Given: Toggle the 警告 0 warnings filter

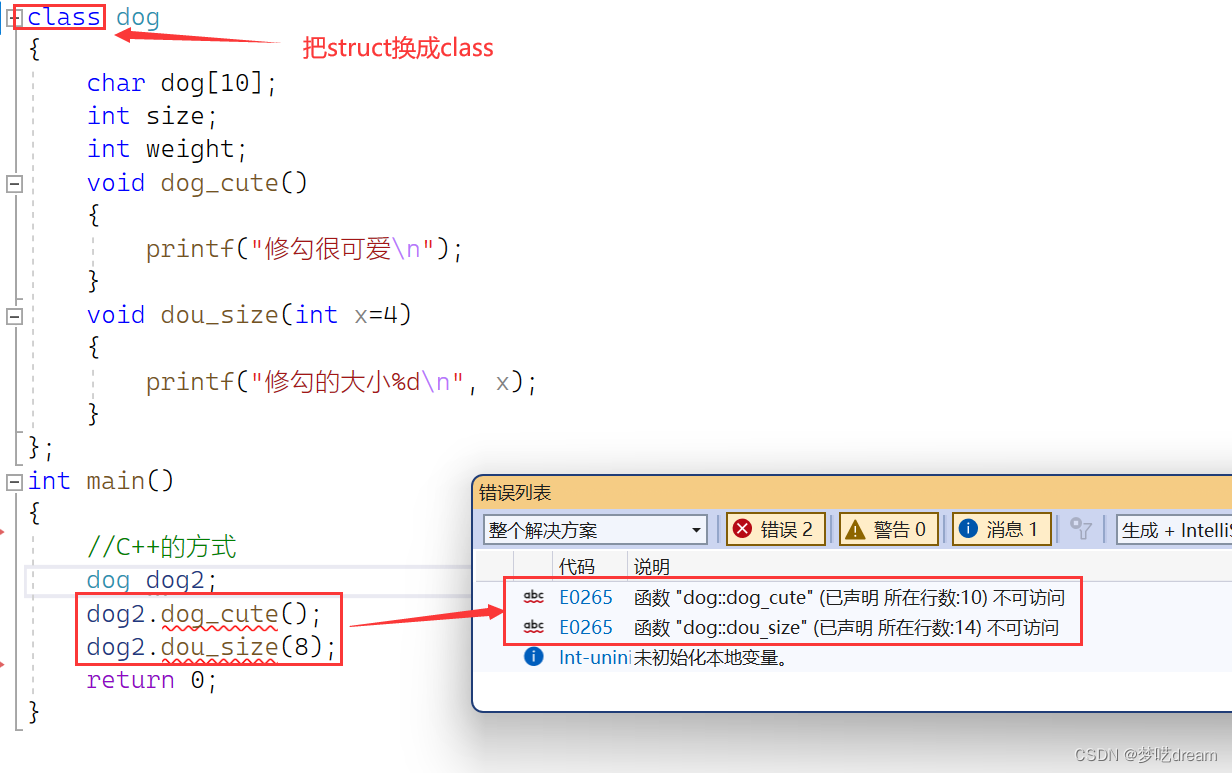Looking at the screenshot, I should coord(889,529).
